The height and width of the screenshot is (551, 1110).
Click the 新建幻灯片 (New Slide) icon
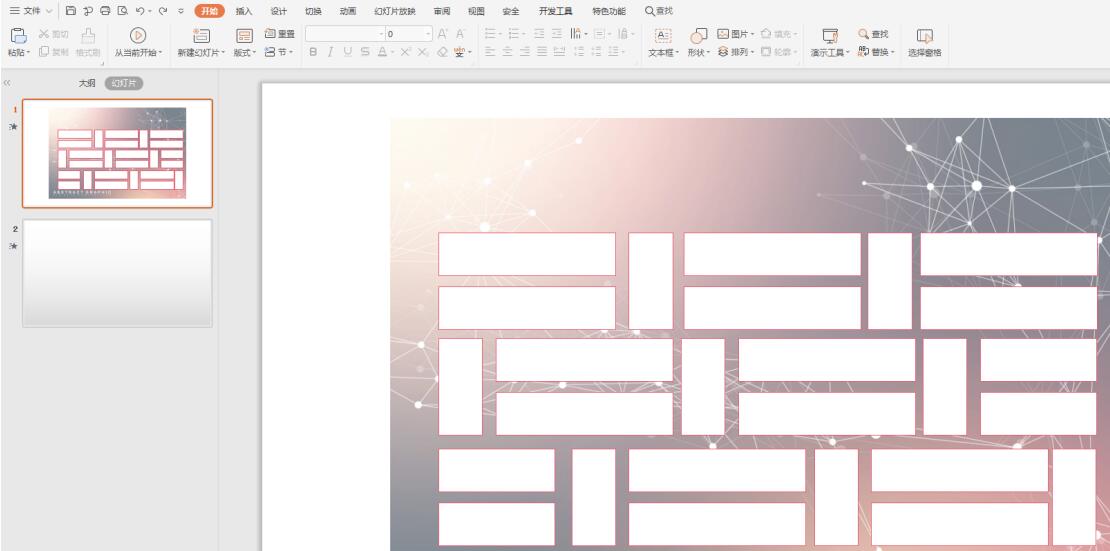tap(202, 36)
